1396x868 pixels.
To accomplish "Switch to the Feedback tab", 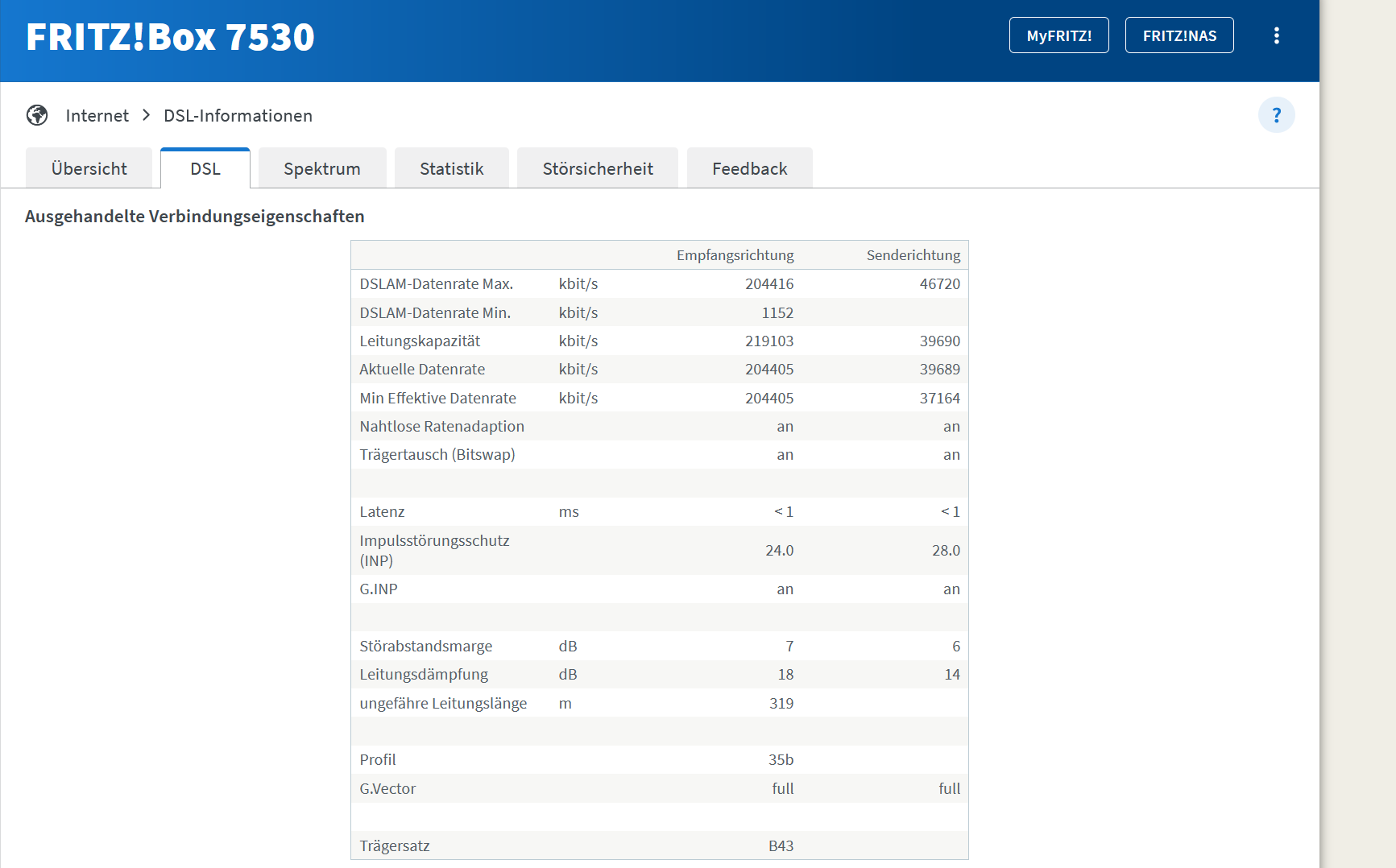I will [750, 168].
